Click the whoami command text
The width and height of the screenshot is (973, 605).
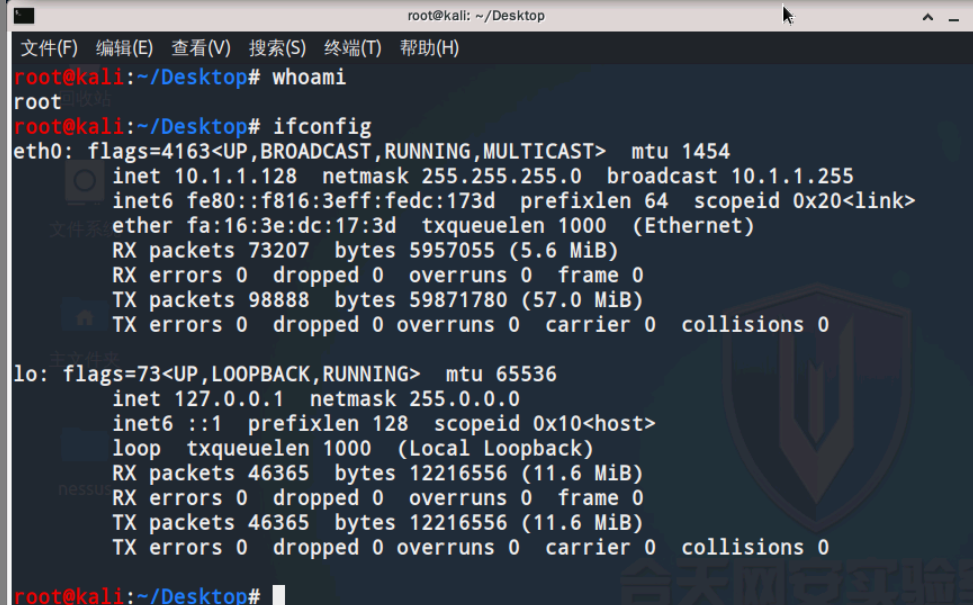(x=309, y=77)
